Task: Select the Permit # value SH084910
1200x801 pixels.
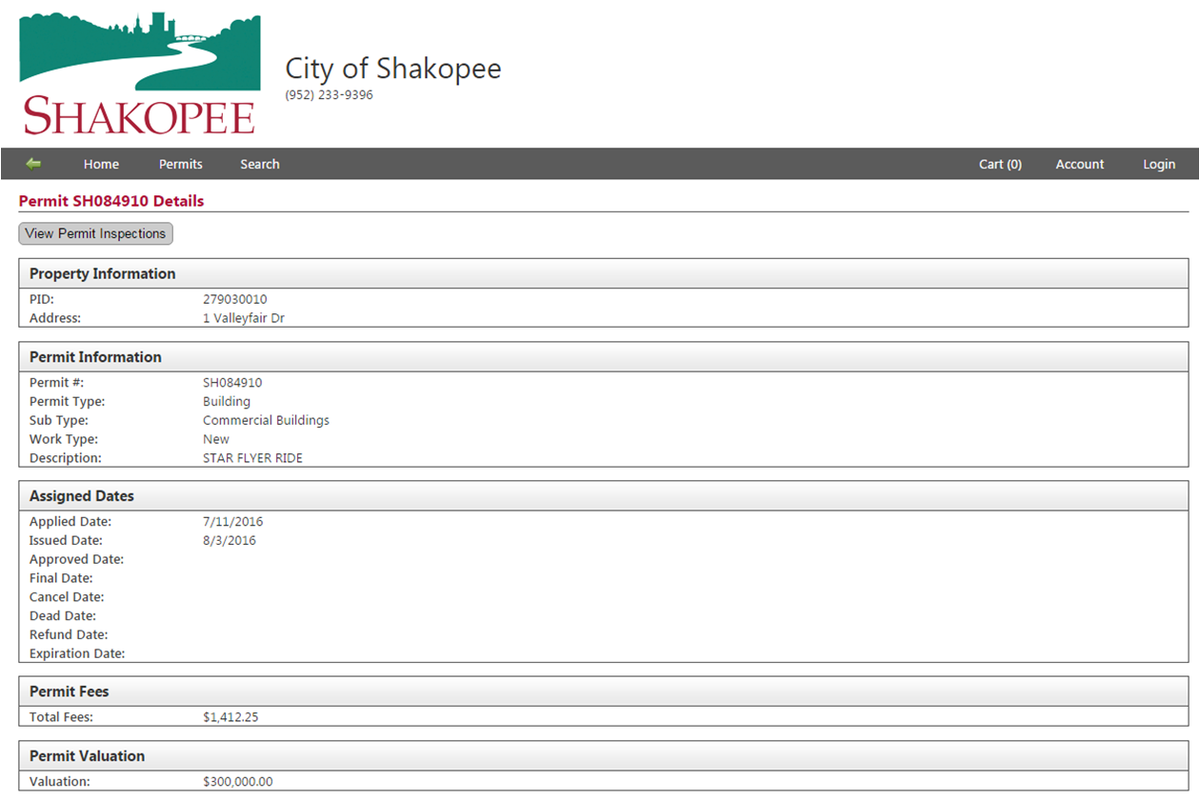Action: point(232,382)
